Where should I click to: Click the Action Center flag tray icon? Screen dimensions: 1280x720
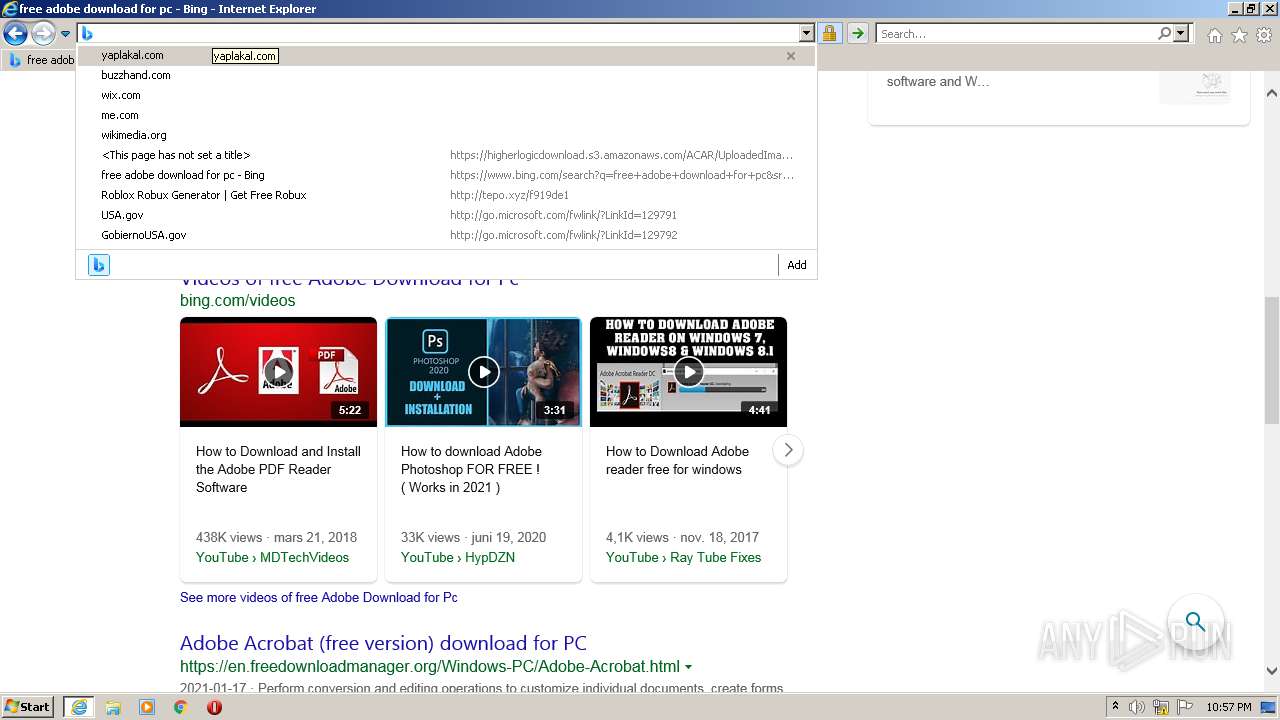[1185, 707]
